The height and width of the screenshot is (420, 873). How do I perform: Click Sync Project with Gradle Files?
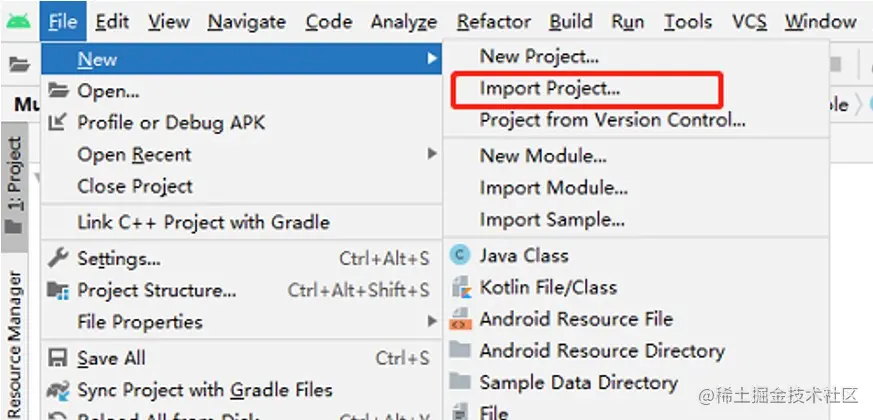[205, 389]
